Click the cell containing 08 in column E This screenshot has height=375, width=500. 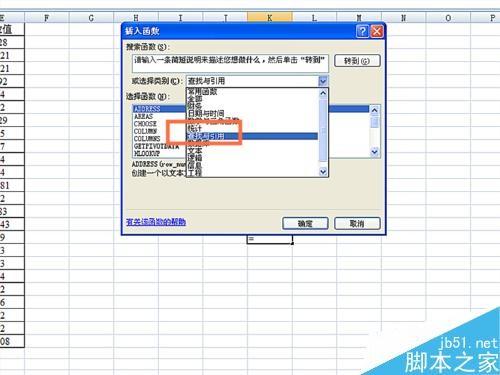[x=12, y=341]
